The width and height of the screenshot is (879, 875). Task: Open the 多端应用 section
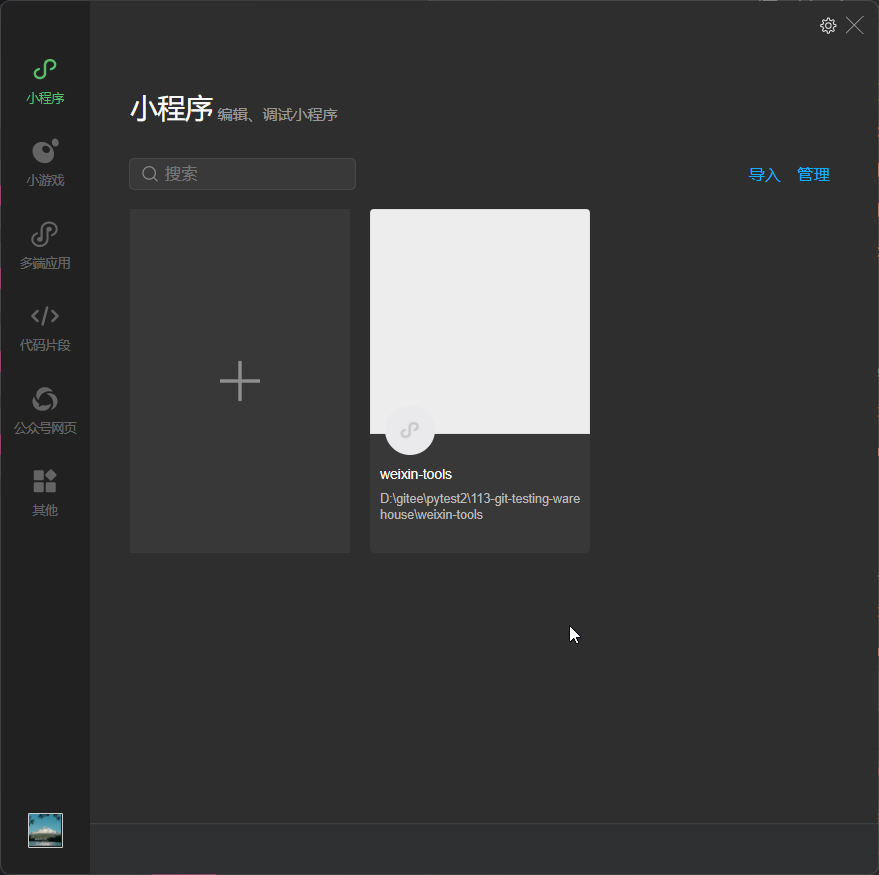45,246
